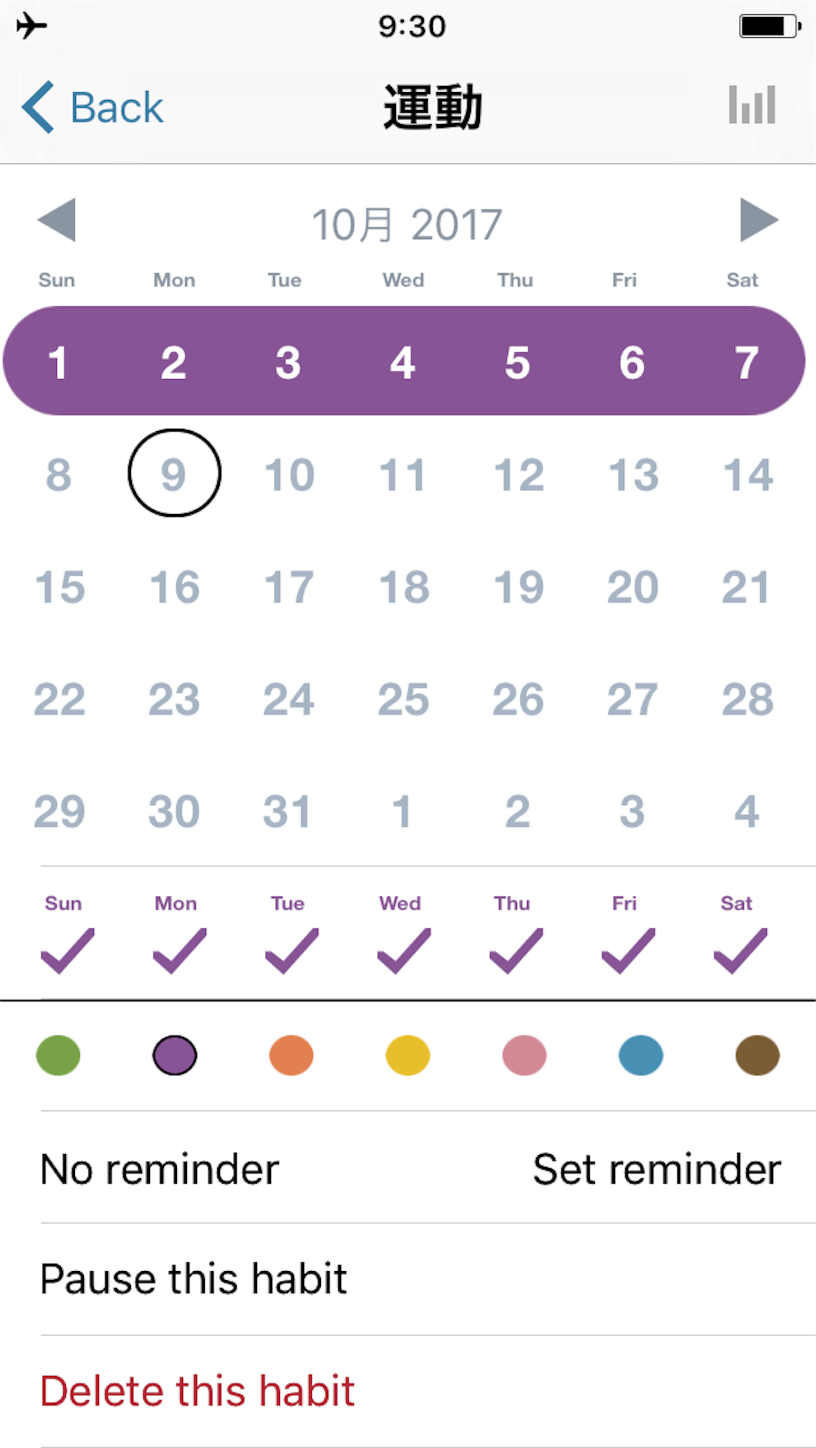Choose the green color dot

[x=58, y=1055]
